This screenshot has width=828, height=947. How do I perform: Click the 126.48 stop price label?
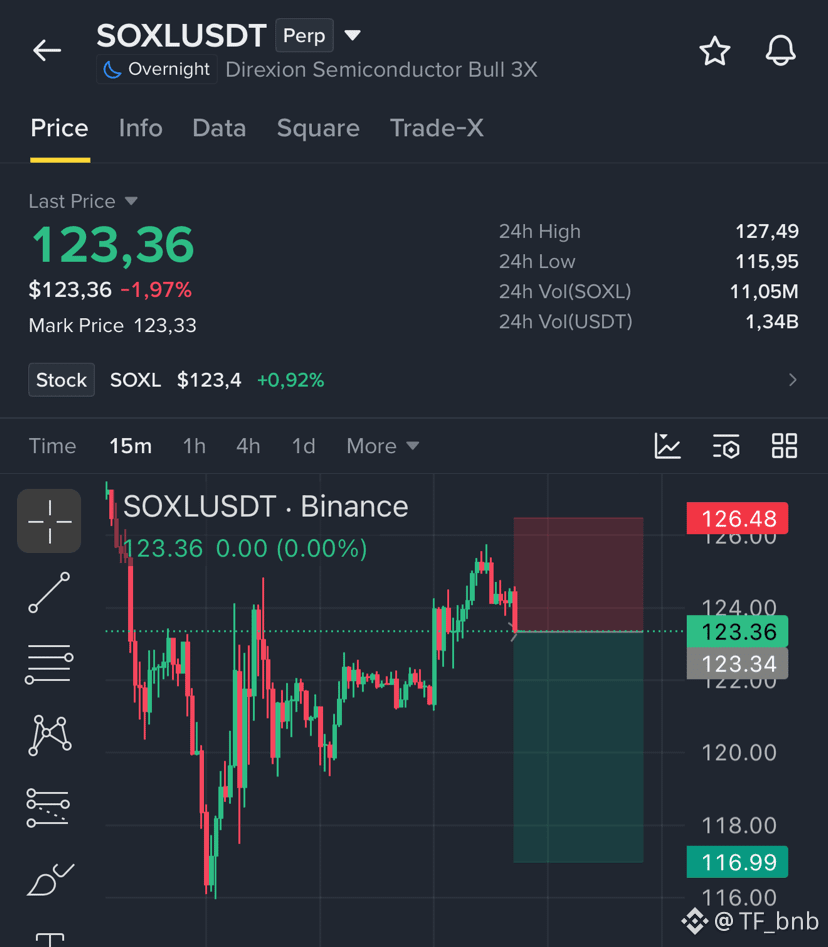point(737,519)
